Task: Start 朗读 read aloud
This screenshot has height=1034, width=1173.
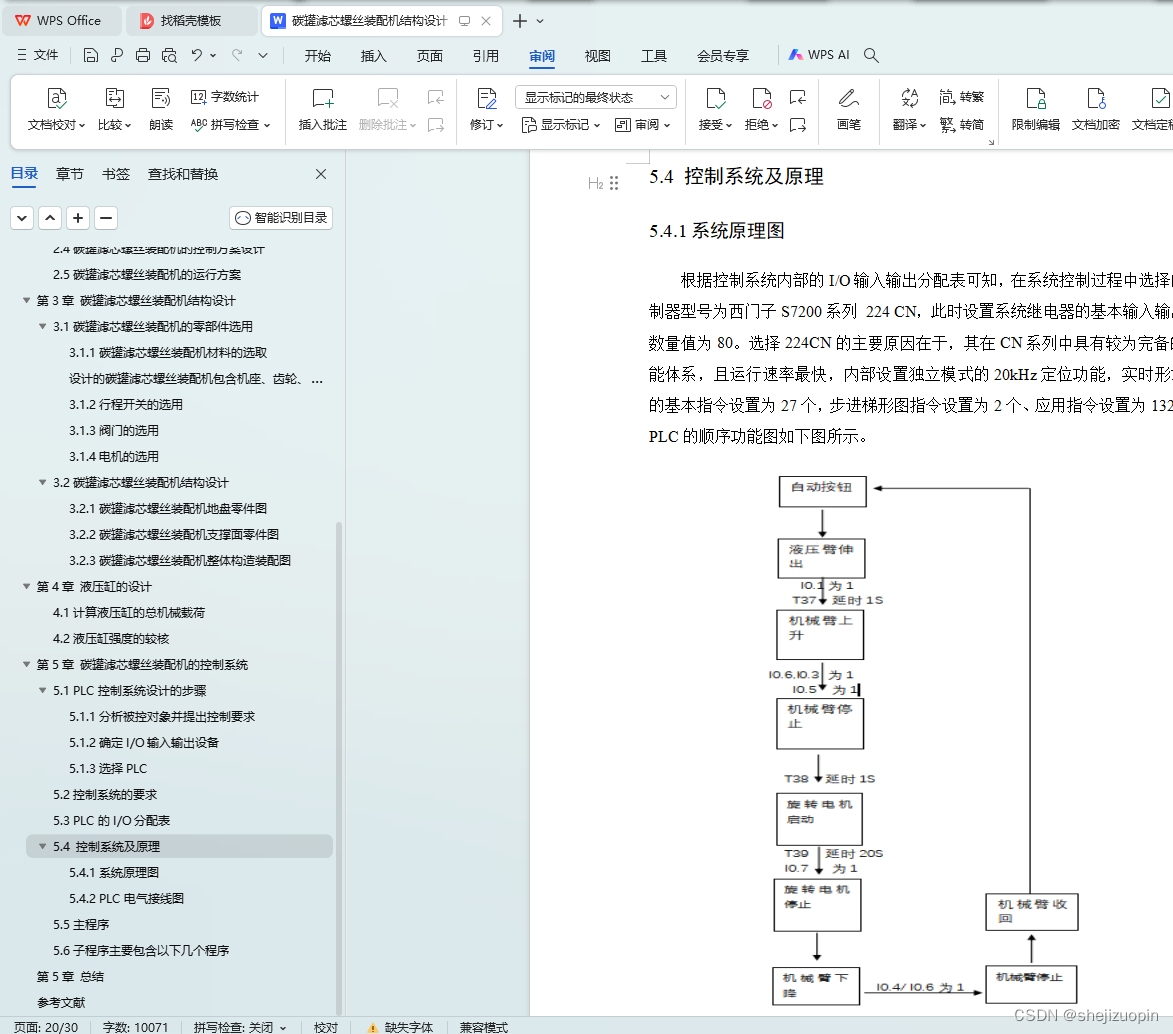Action: pyautogui.click(x=161, y=108)
